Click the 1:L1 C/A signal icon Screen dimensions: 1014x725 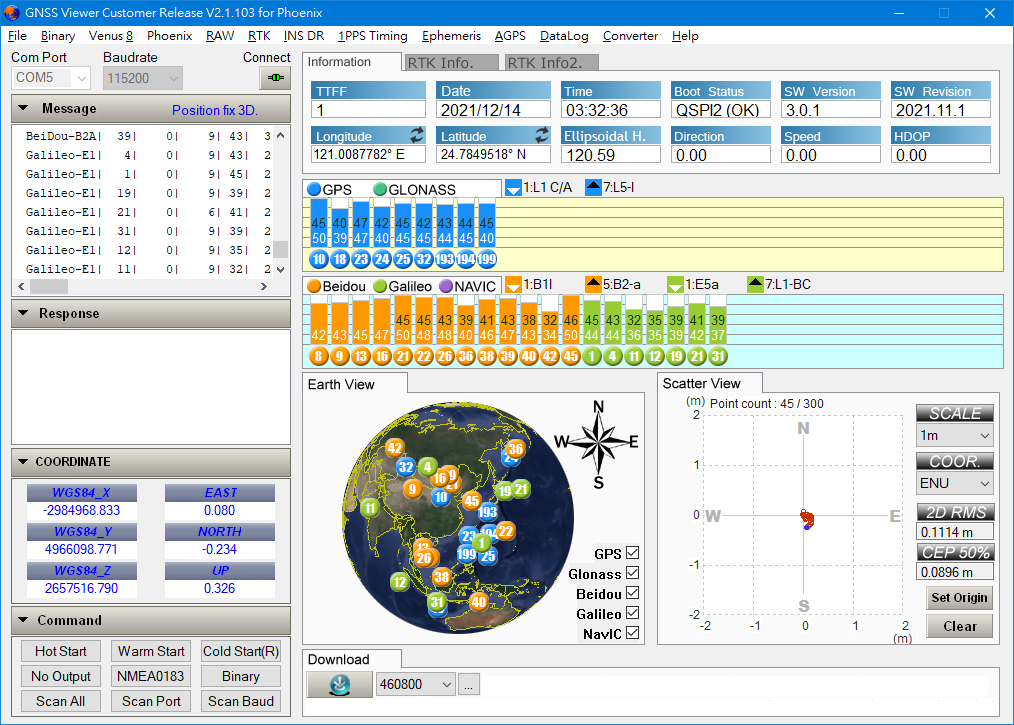coord(513,188)
